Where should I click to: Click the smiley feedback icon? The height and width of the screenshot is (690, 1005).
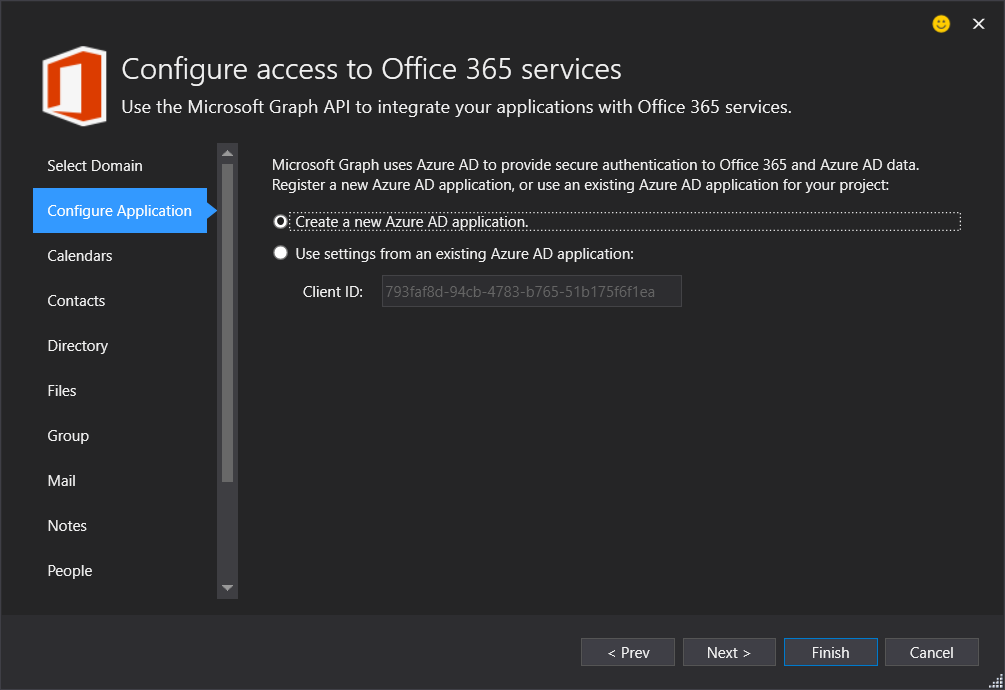tap(941, 24)
